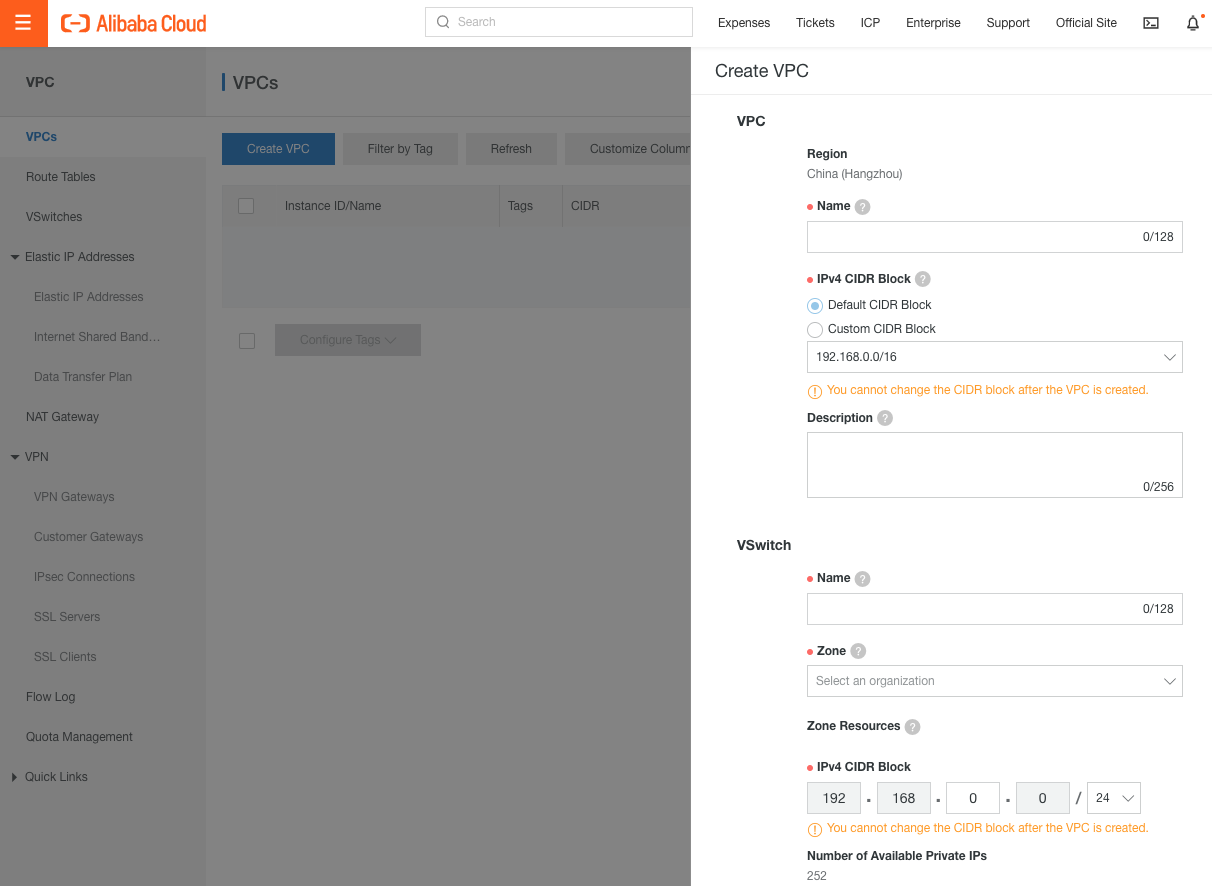Click the third octet CIDR field

coord(973,798)
